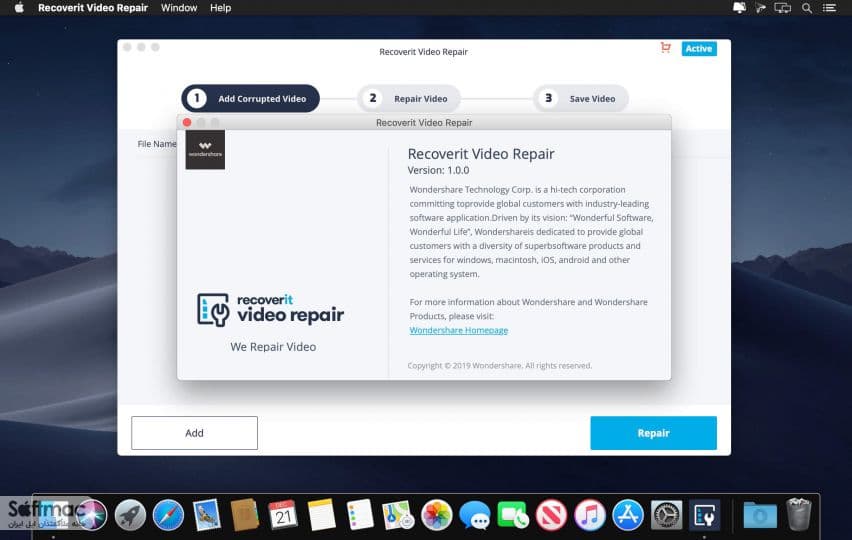Click the About dialog title bar
The width and height of the screenshot is (852, 540).
[x=424, y=122]
